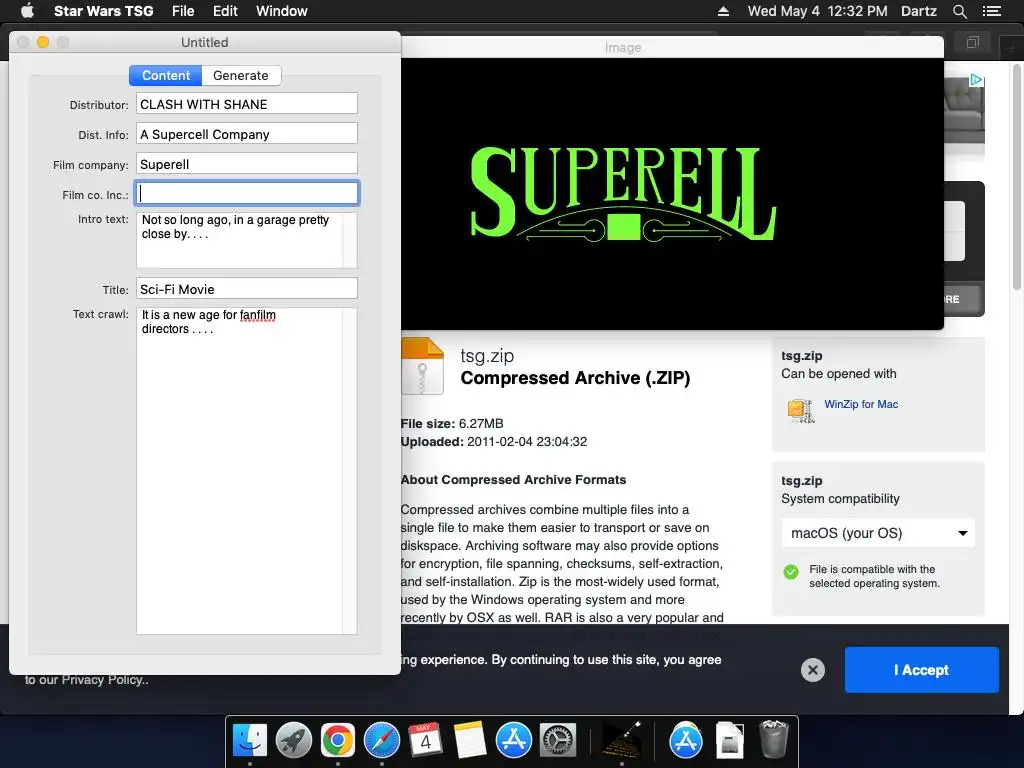The width and height of the screenshot is (1024, 768).
Task: Open Finder from the dock
Action: coord(250,740)
